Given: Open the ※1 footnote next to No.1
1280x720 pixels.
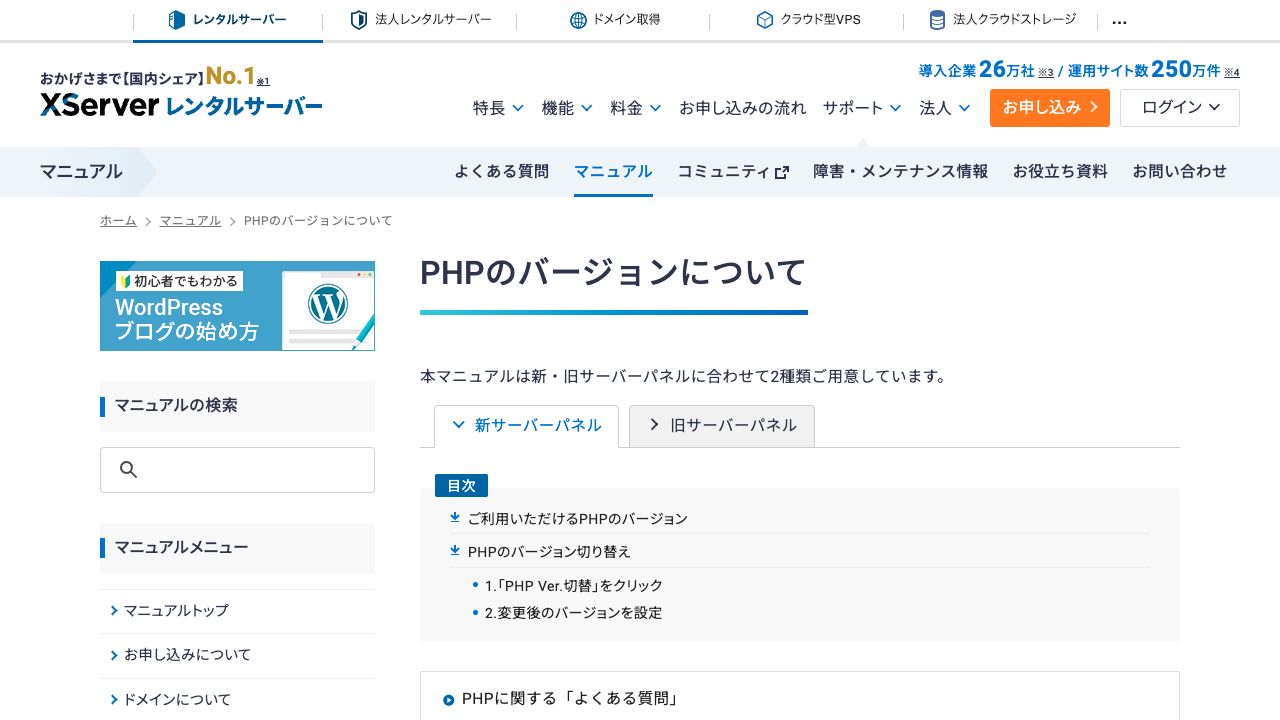Looking at the screenshot, I should [263, 81].
